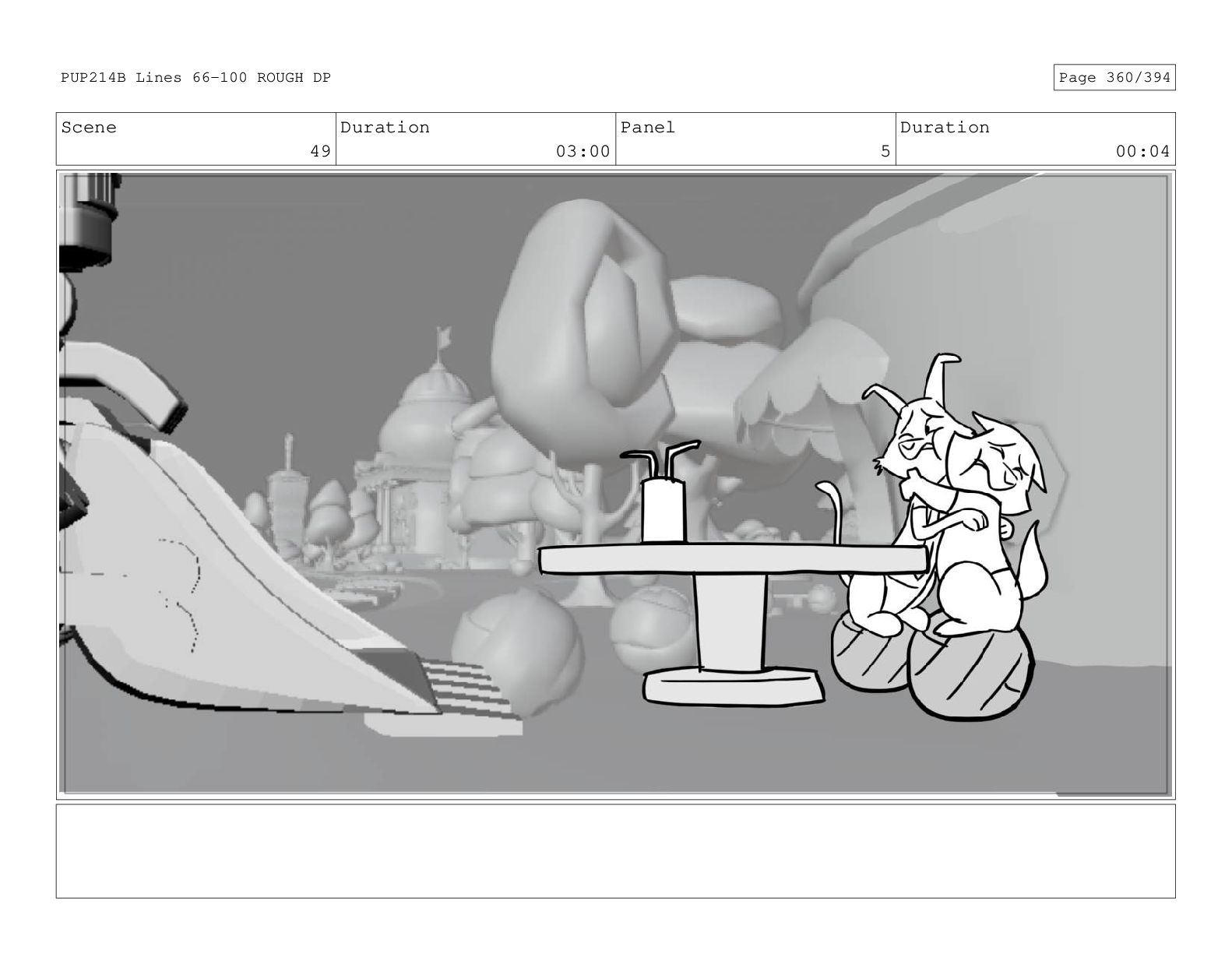This screenshot has width=1232, height=954.
Task: Click the empty notes box below the panel
Action: click(615, 851)
